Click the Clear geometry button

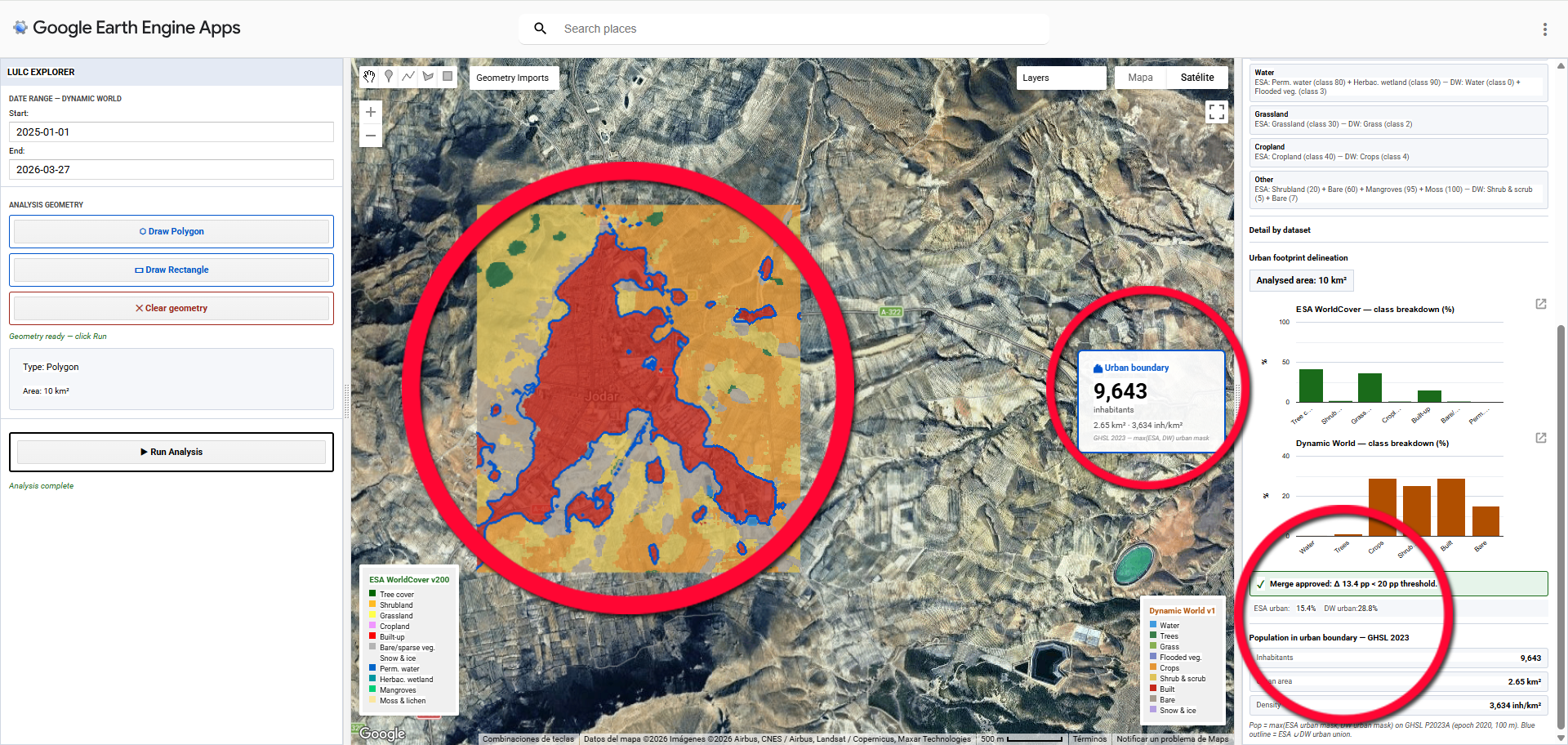(171, 308)
